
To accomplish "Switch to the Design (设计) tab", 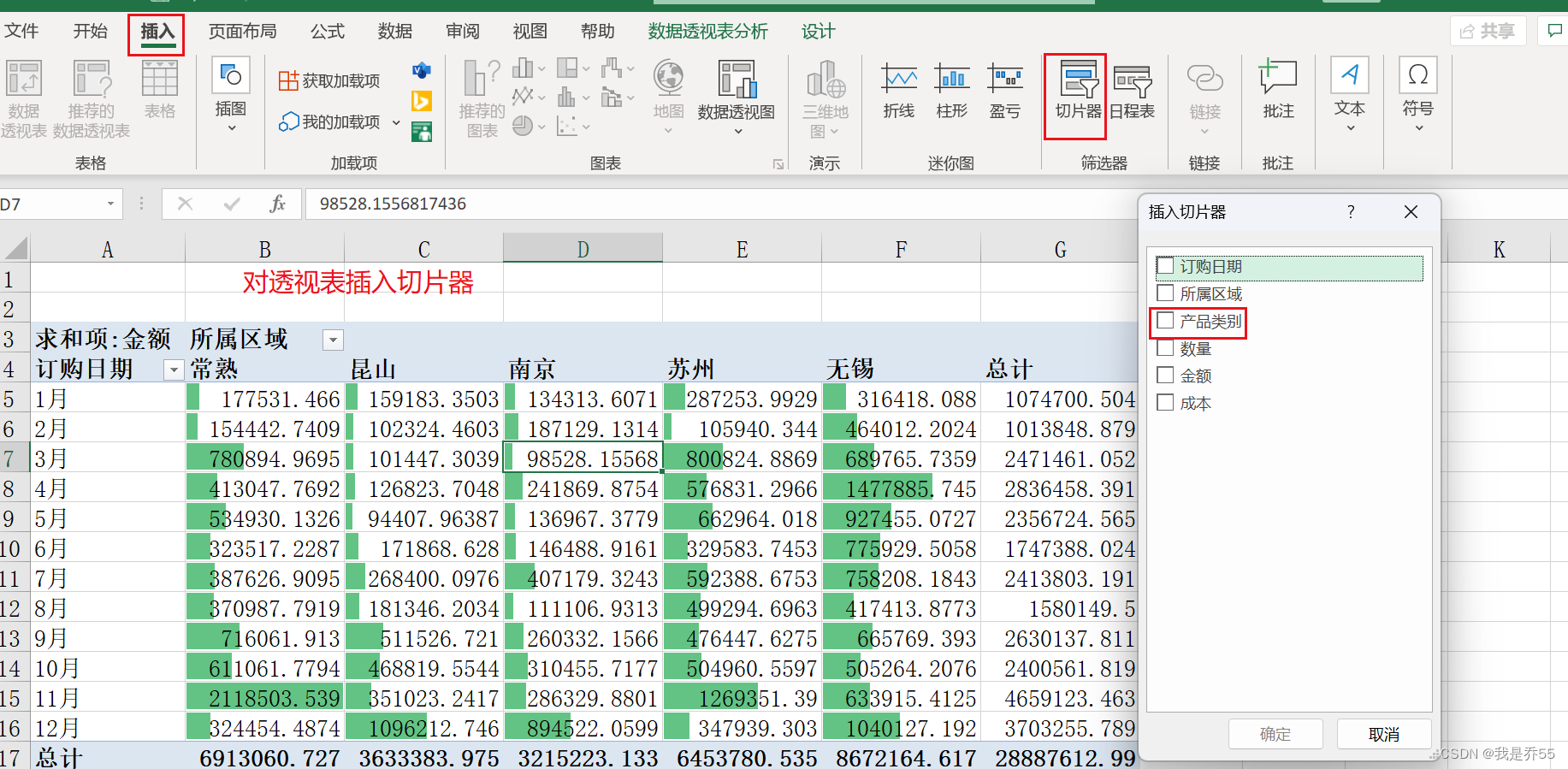I will click(x=818, y=31).
